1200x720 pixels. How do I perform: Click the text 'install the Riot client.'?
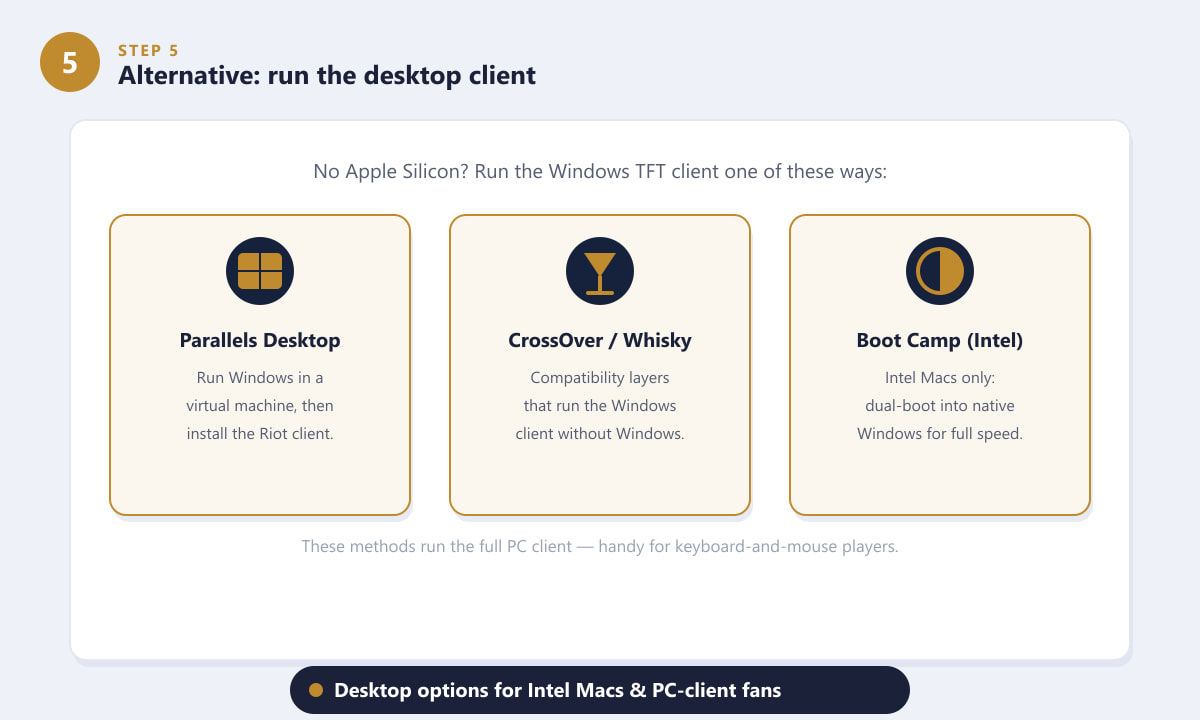[x=260, y=434]
